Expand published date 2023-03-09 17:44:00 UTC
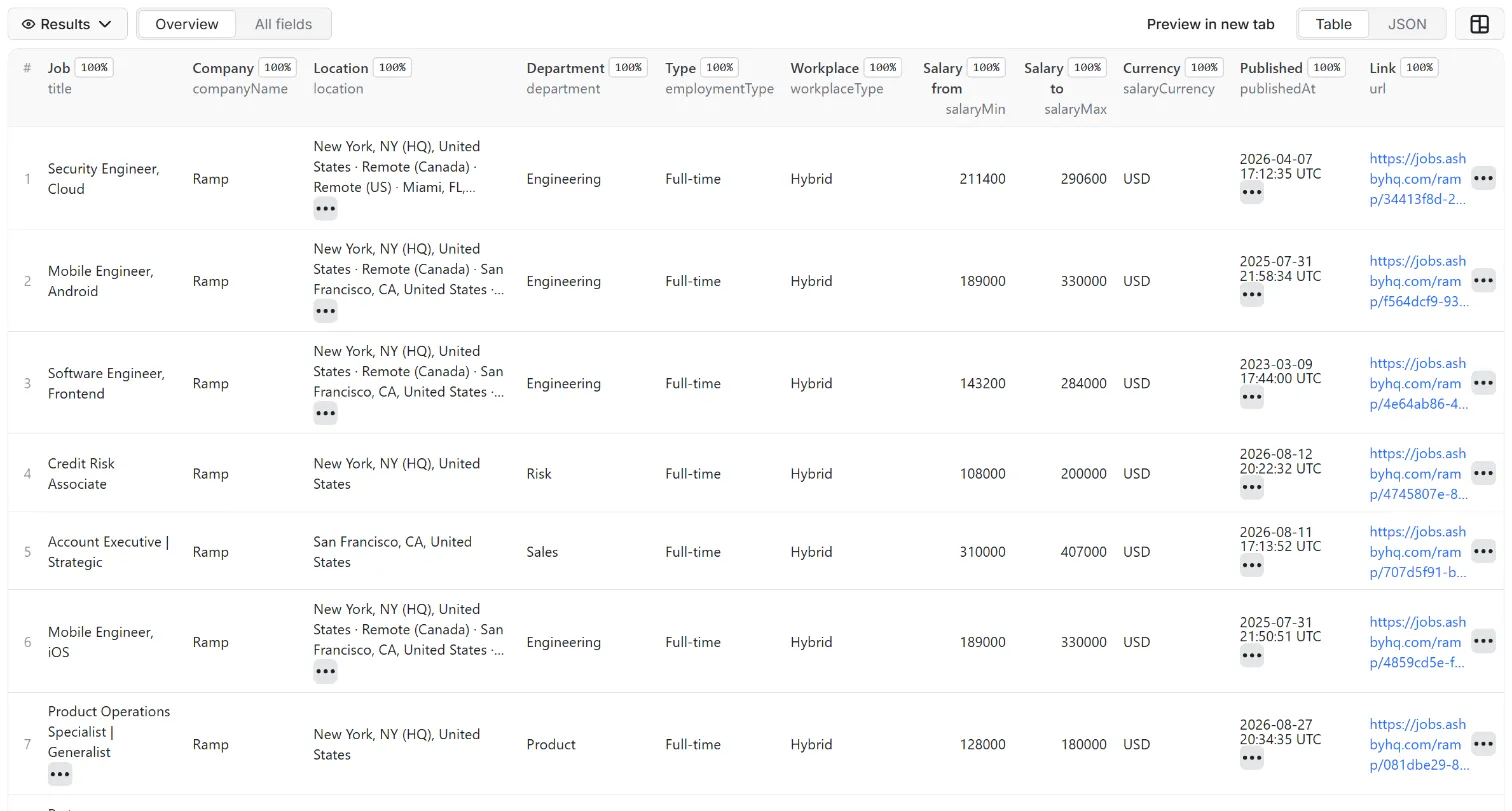Image resolution: width=1512 pixels, height=811 pixels. (x=1251, y=397)
